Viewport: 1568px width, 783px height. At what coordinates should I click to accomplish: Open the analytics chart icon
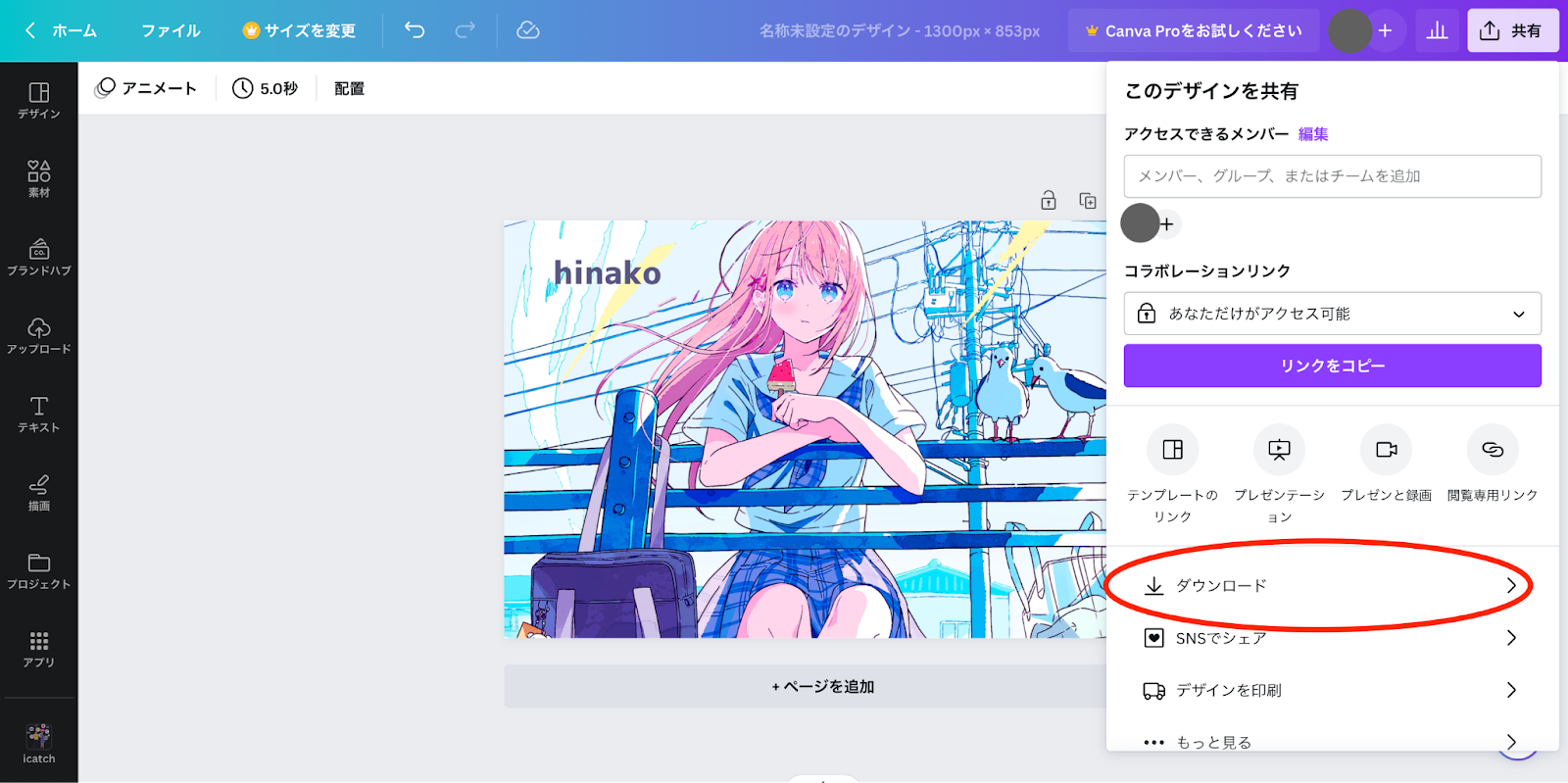point(1438,30)
